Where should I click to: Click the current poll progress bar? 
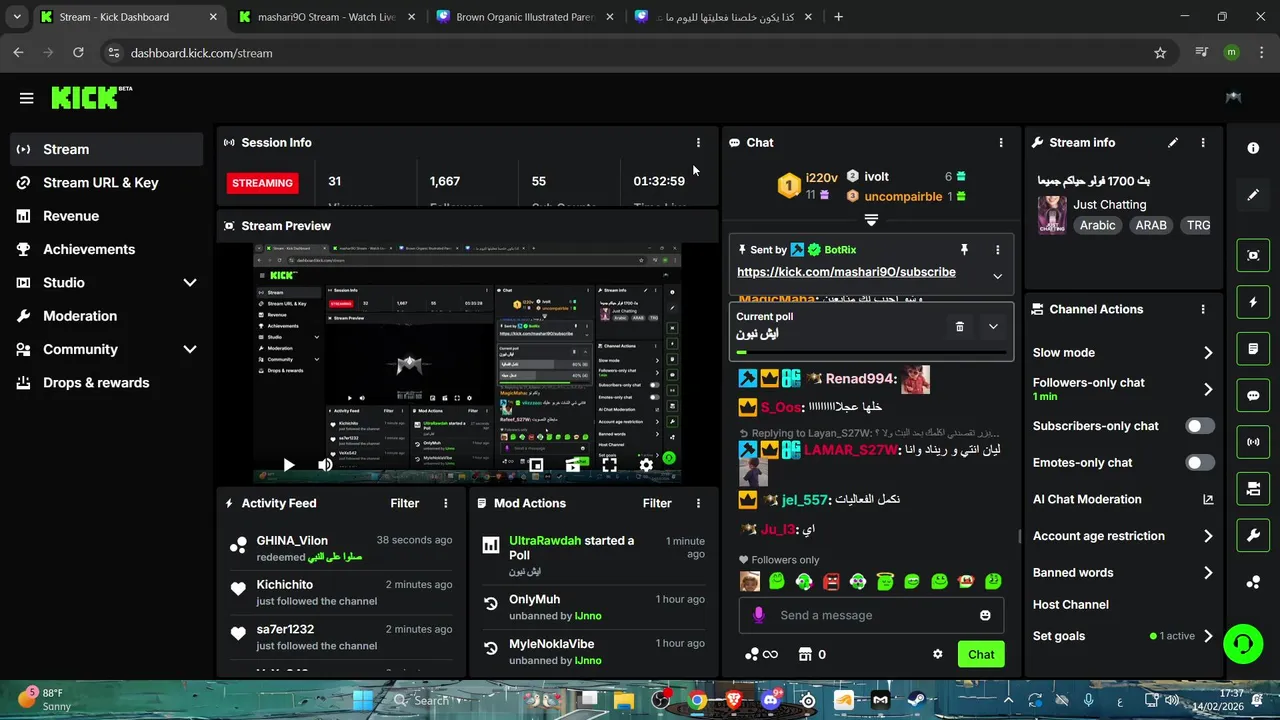click(871, 352)
